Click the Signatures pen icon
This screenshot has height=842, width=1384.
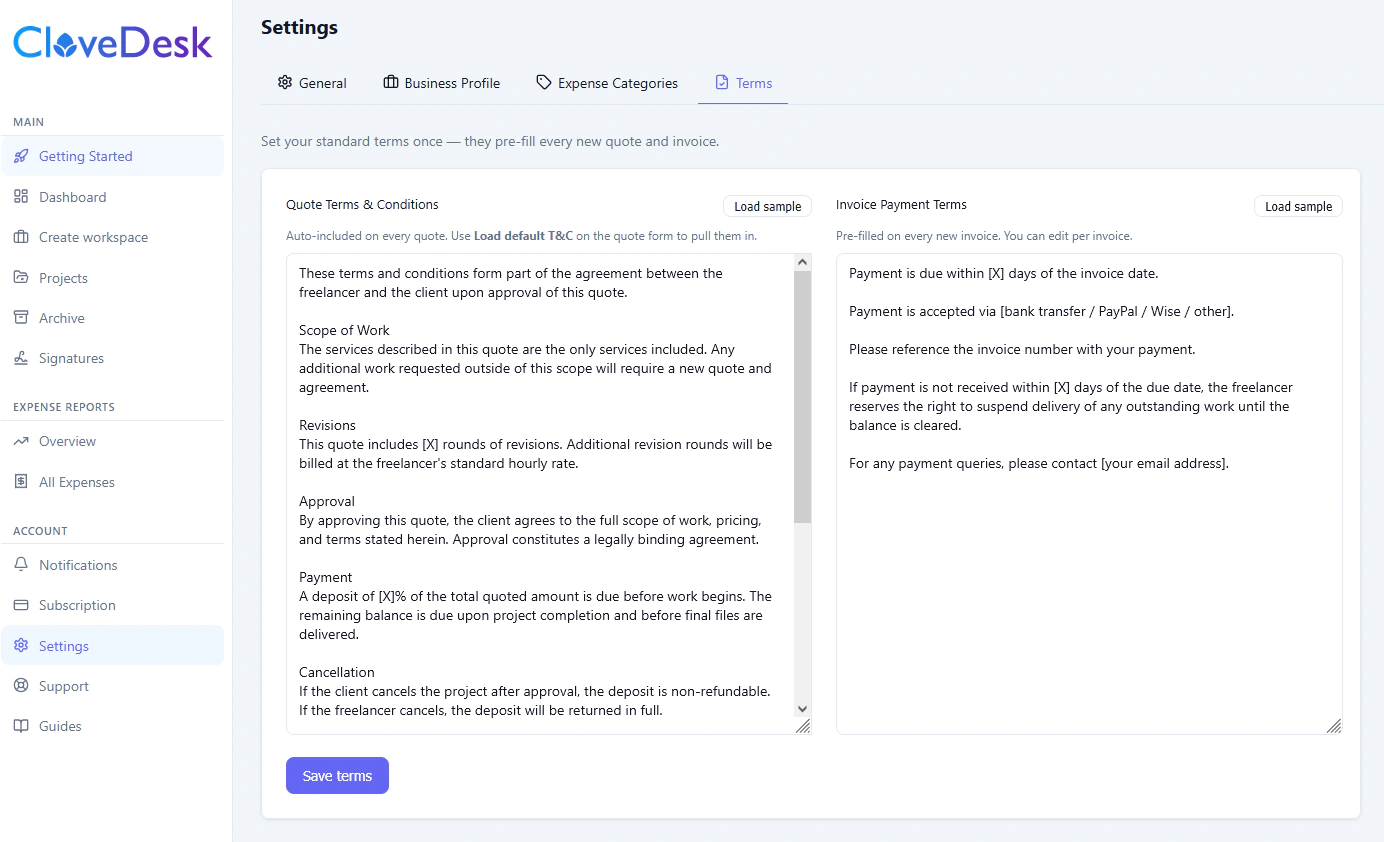click(x=21, y=358)
